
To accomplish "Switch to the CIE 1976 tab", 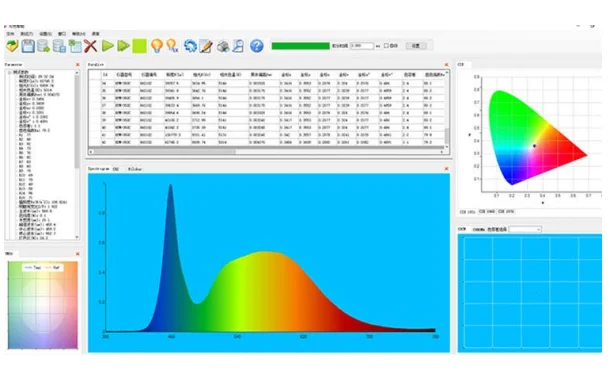I will coord(506,212).
